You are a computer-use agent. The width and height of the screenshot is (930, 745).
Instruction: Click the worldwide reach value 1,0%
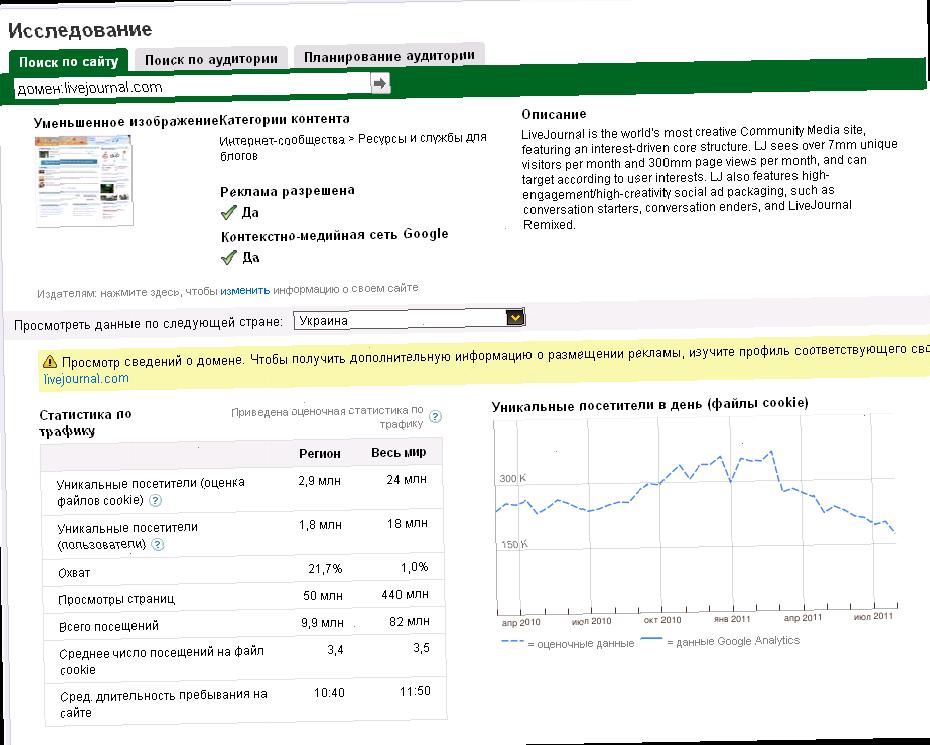[415, 567]
